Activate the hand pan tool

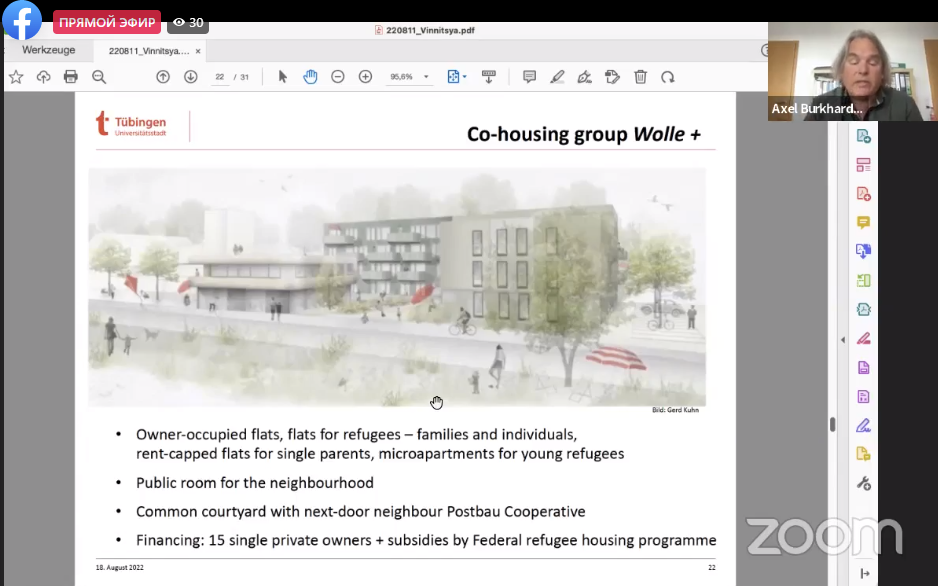pos(310,77)
